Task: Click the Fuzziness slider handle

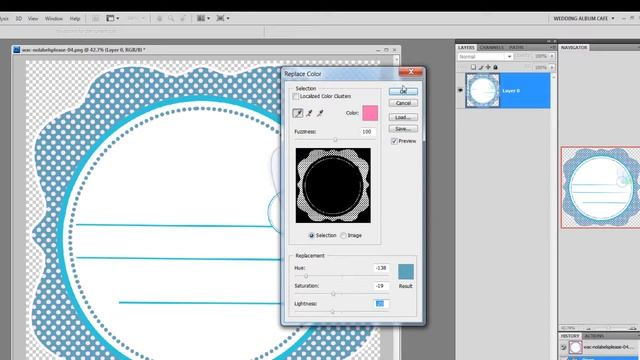Action: [x=335, y=140]
